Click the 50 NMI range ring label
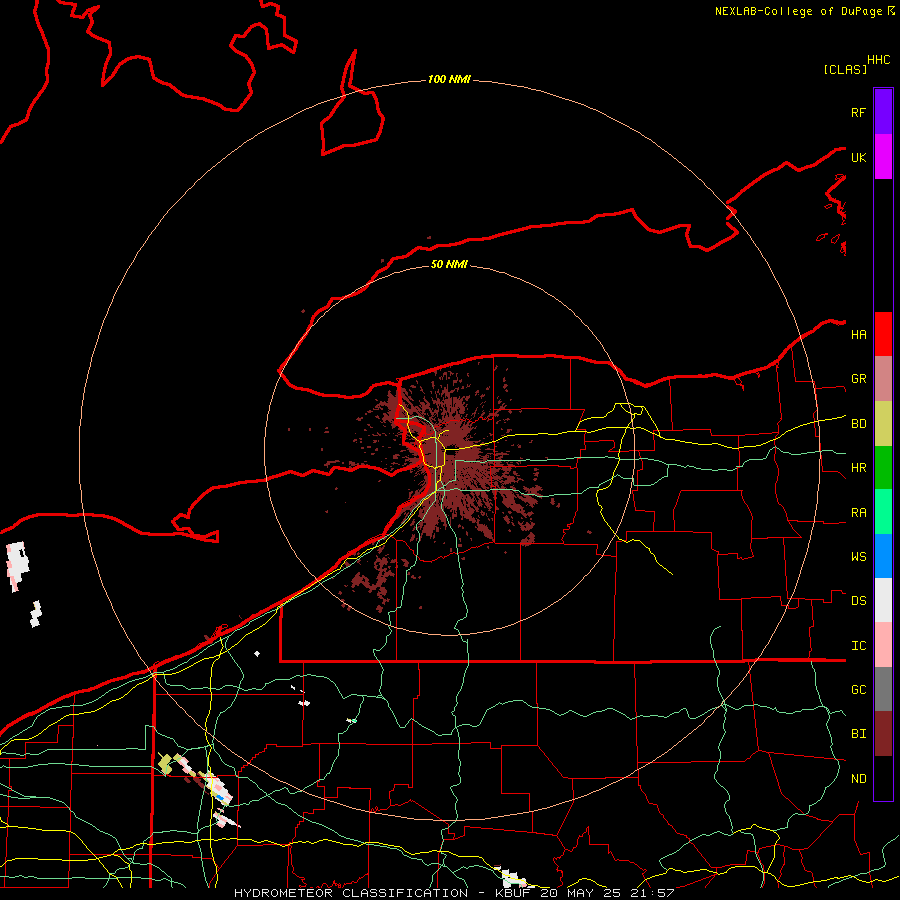Image resolution: width=900 pixels, height=900 pixels. click(449, 264)
